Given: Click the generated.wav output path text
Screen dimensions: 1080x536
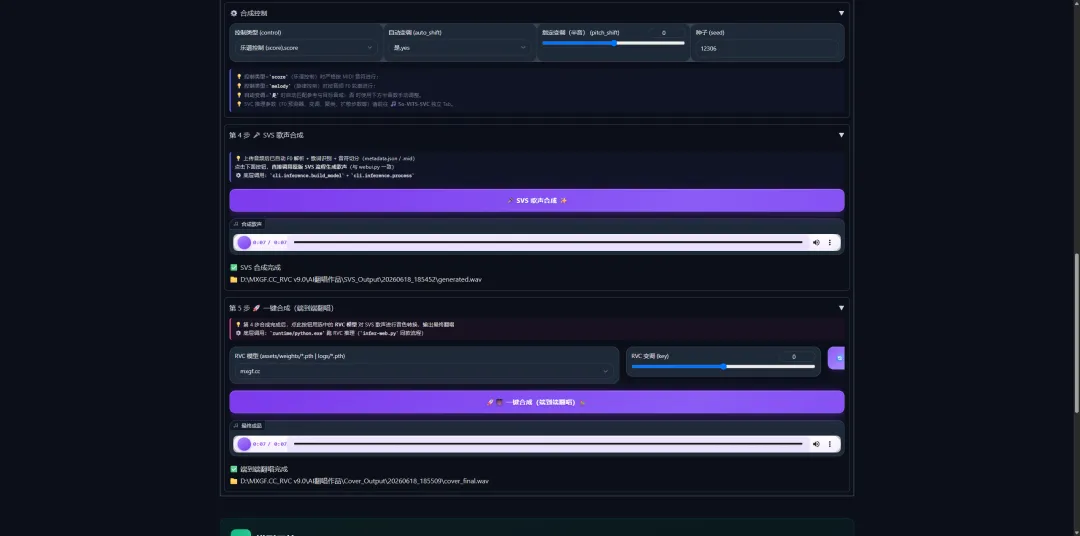Looking at the screenshot, I should coord(361,280).
